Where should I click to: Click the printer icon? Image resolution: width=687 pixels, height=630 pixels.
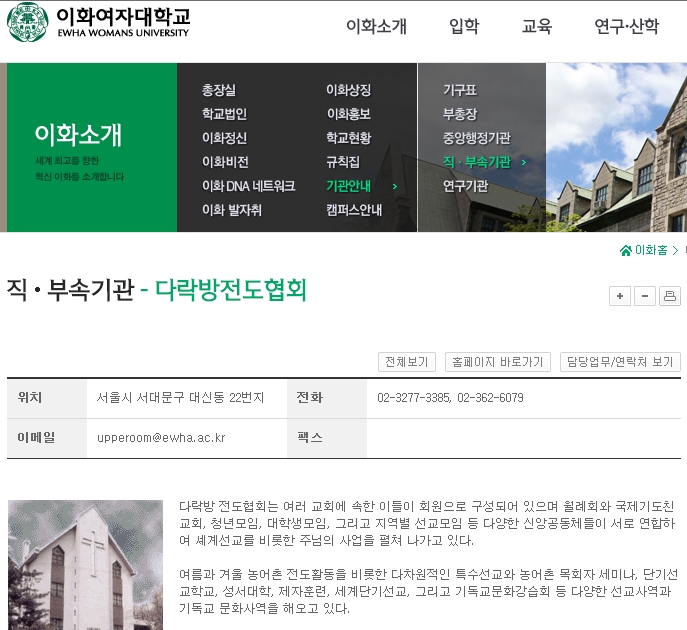[x=670, y=296]
